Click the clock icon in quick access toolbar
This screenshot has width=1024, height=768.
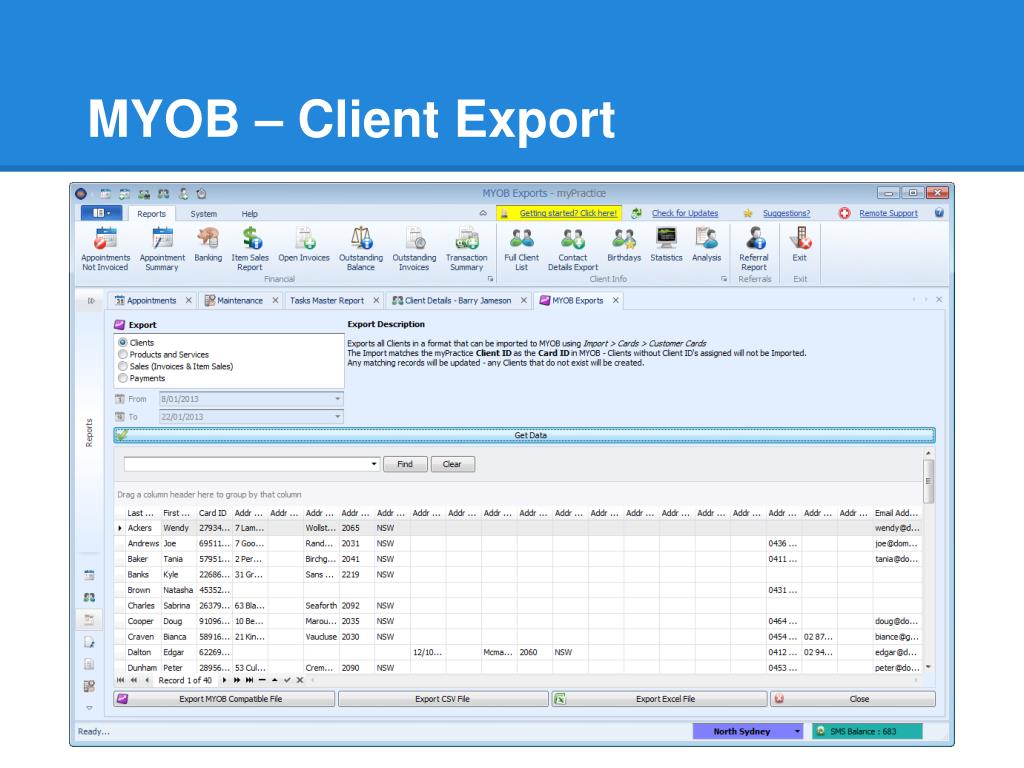pos(202,193)
